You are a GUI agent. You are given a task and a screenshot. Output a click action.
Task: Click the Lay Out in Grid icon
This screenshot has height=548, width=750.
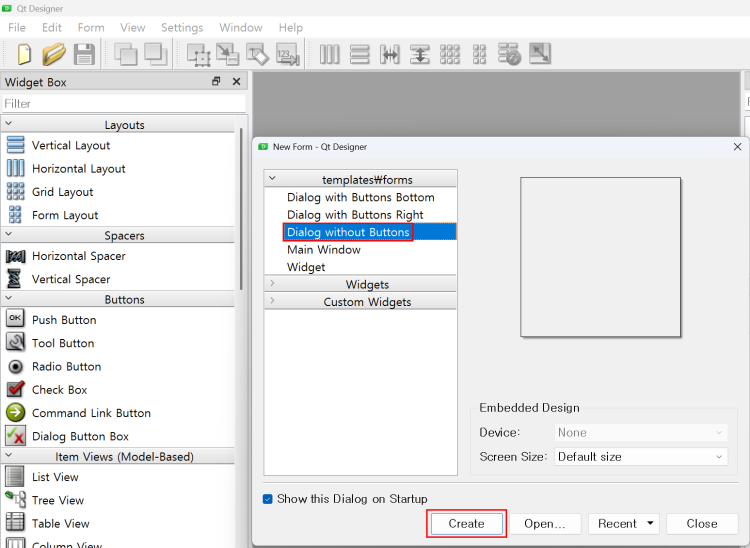pyautogui.click(x=450, y=54)
